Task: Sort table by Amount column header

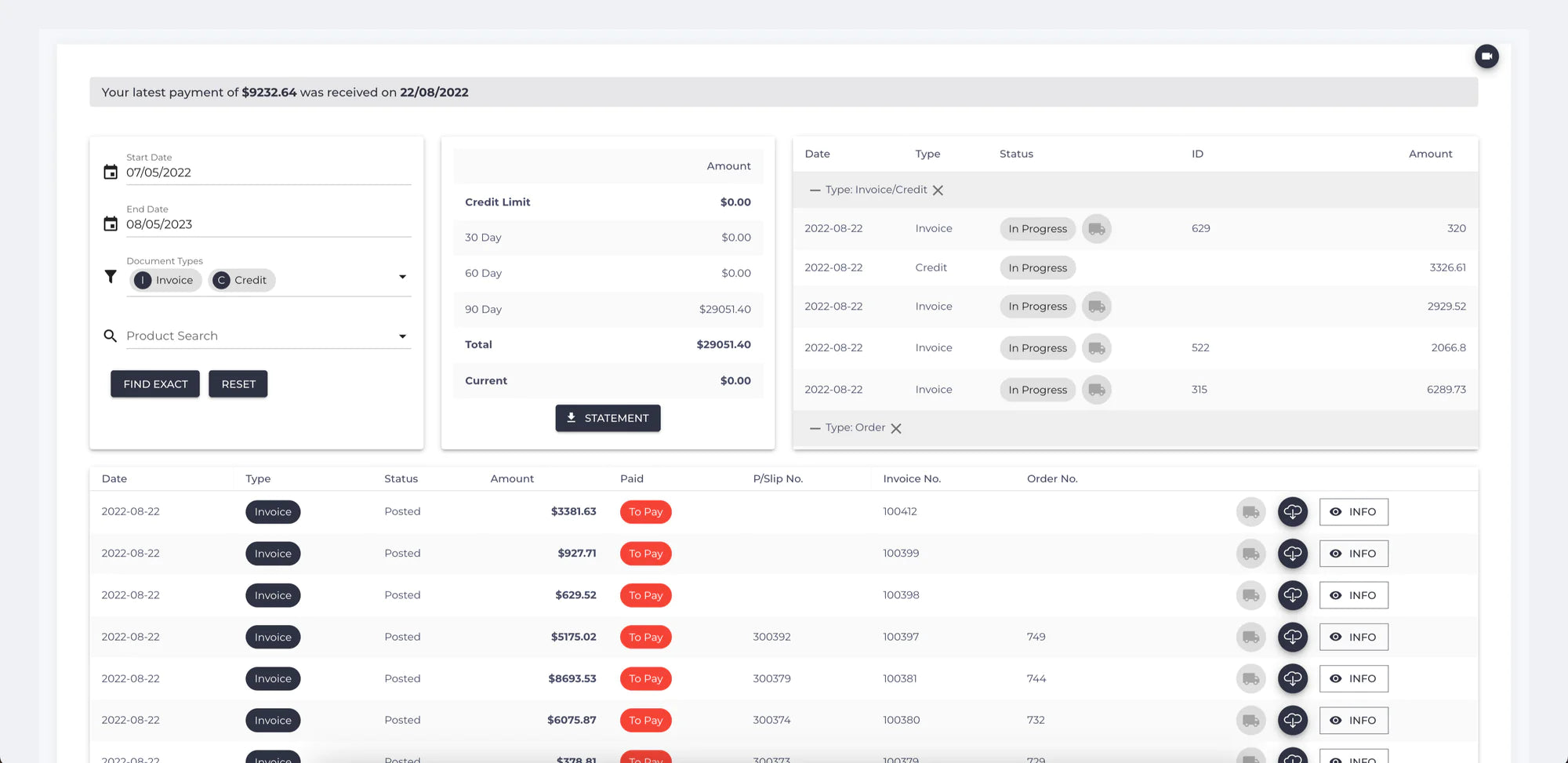Action: tap(511, 478)
